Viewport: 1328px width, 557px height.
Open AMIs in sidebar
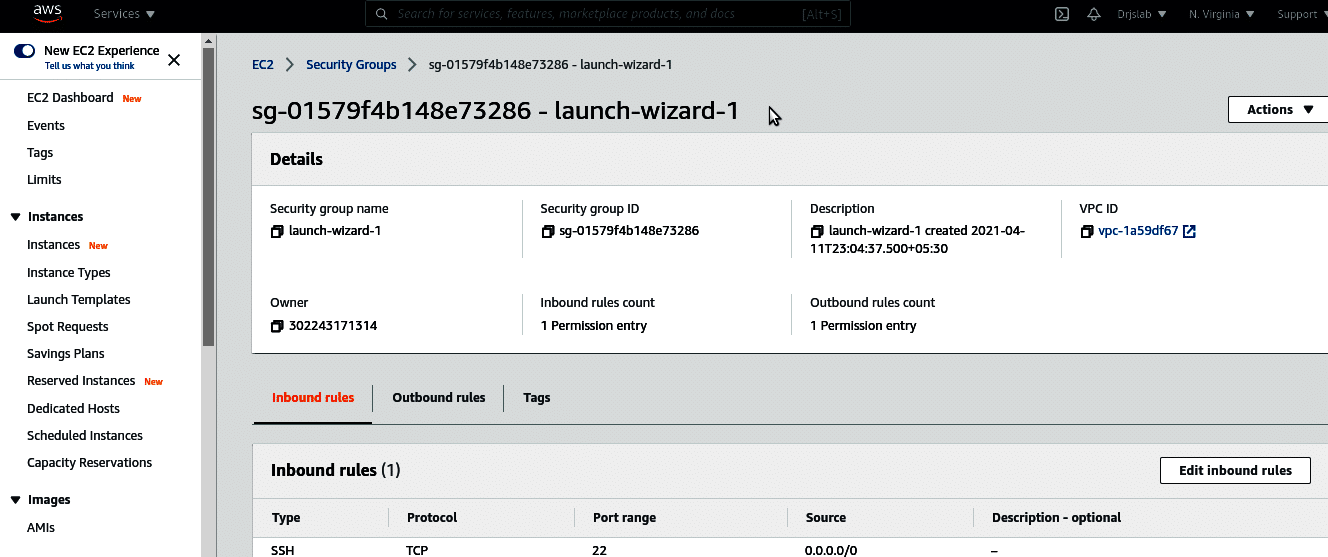click(41, 528)
